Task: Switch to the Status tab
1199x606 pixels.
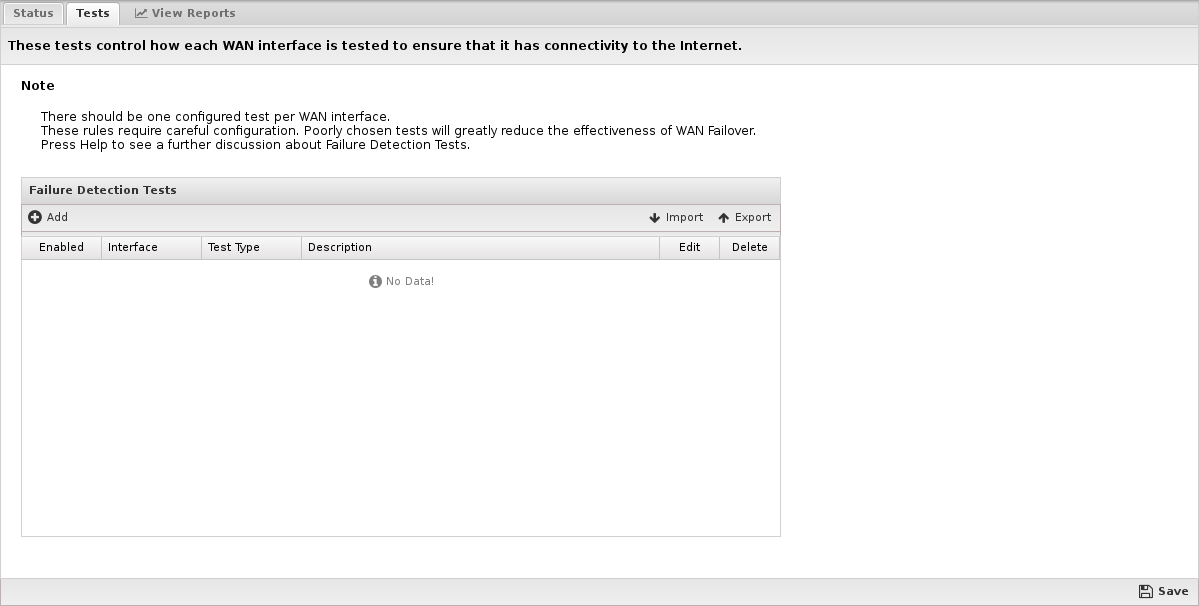Action: [33, 13]
